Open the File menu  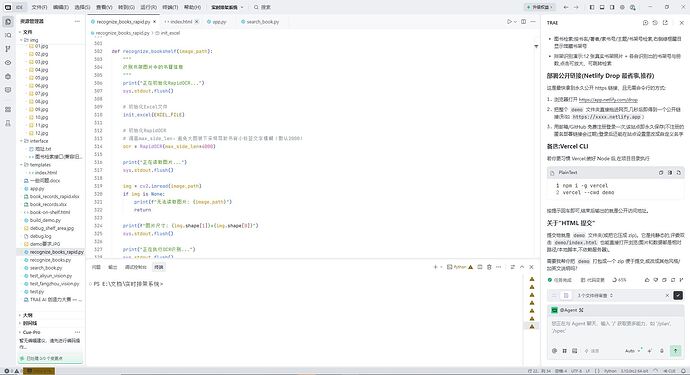pyautogui.click(x=39, y=7)
